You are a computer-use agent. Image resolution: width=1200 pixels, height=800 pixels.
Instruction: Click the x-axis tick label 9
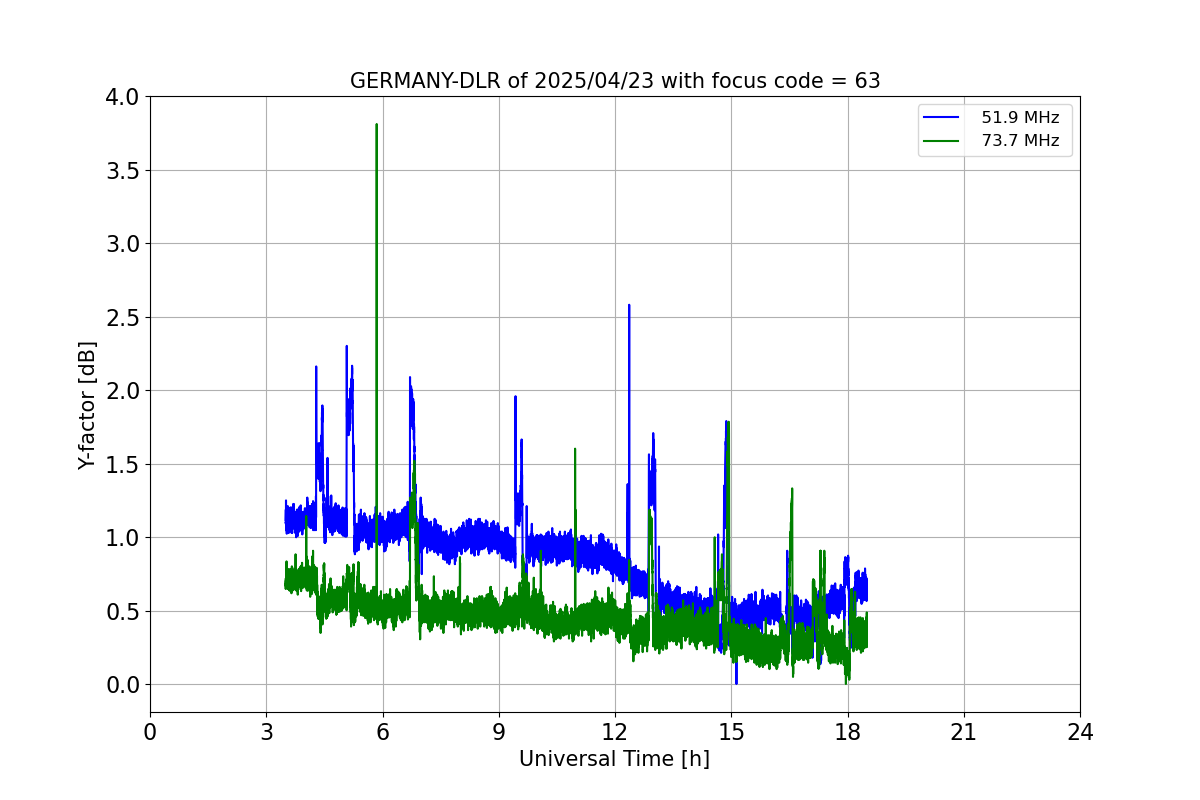click(499, 733)
